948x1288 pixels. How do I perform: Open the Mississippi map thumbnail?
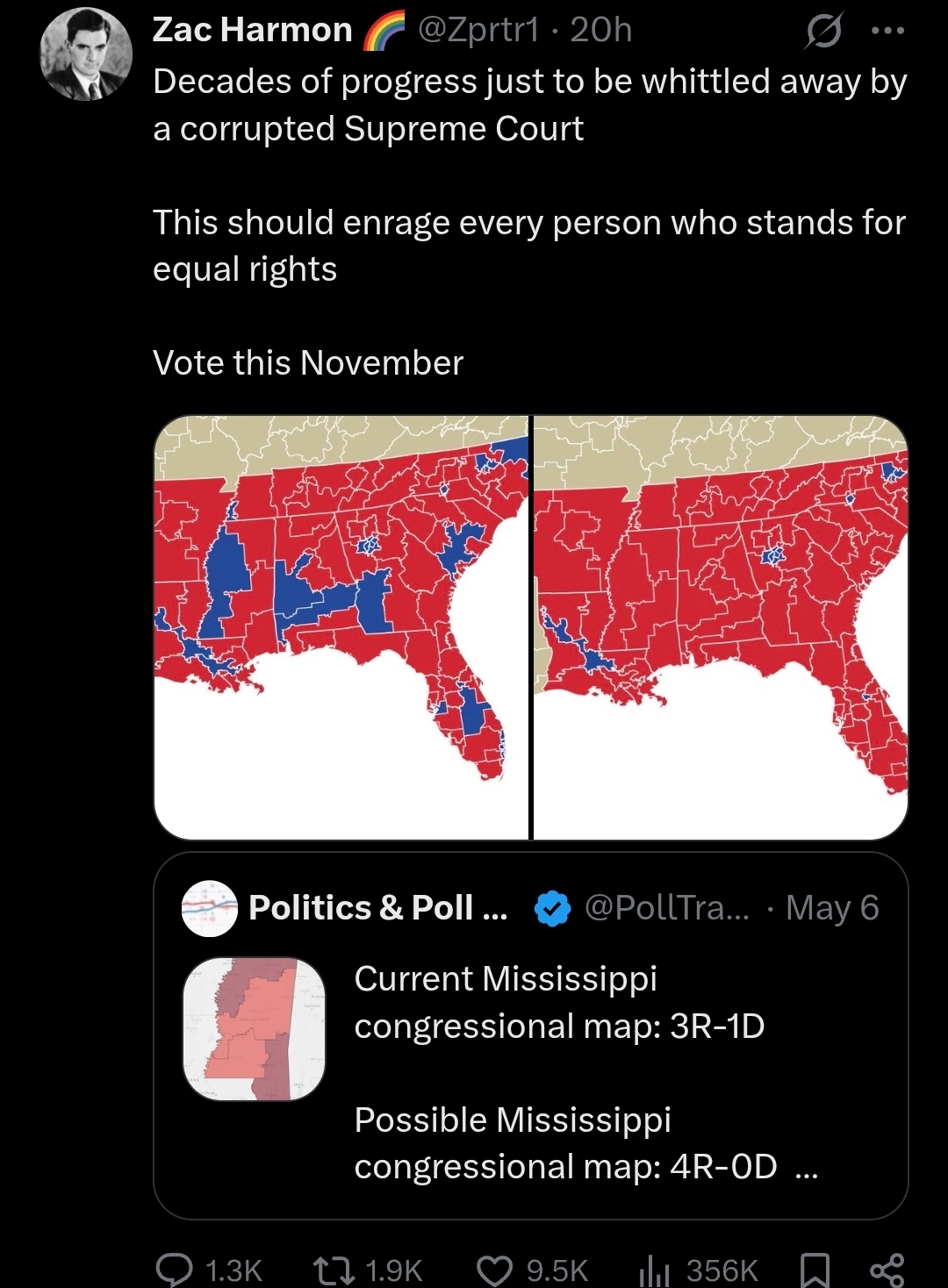point(254,1029)
